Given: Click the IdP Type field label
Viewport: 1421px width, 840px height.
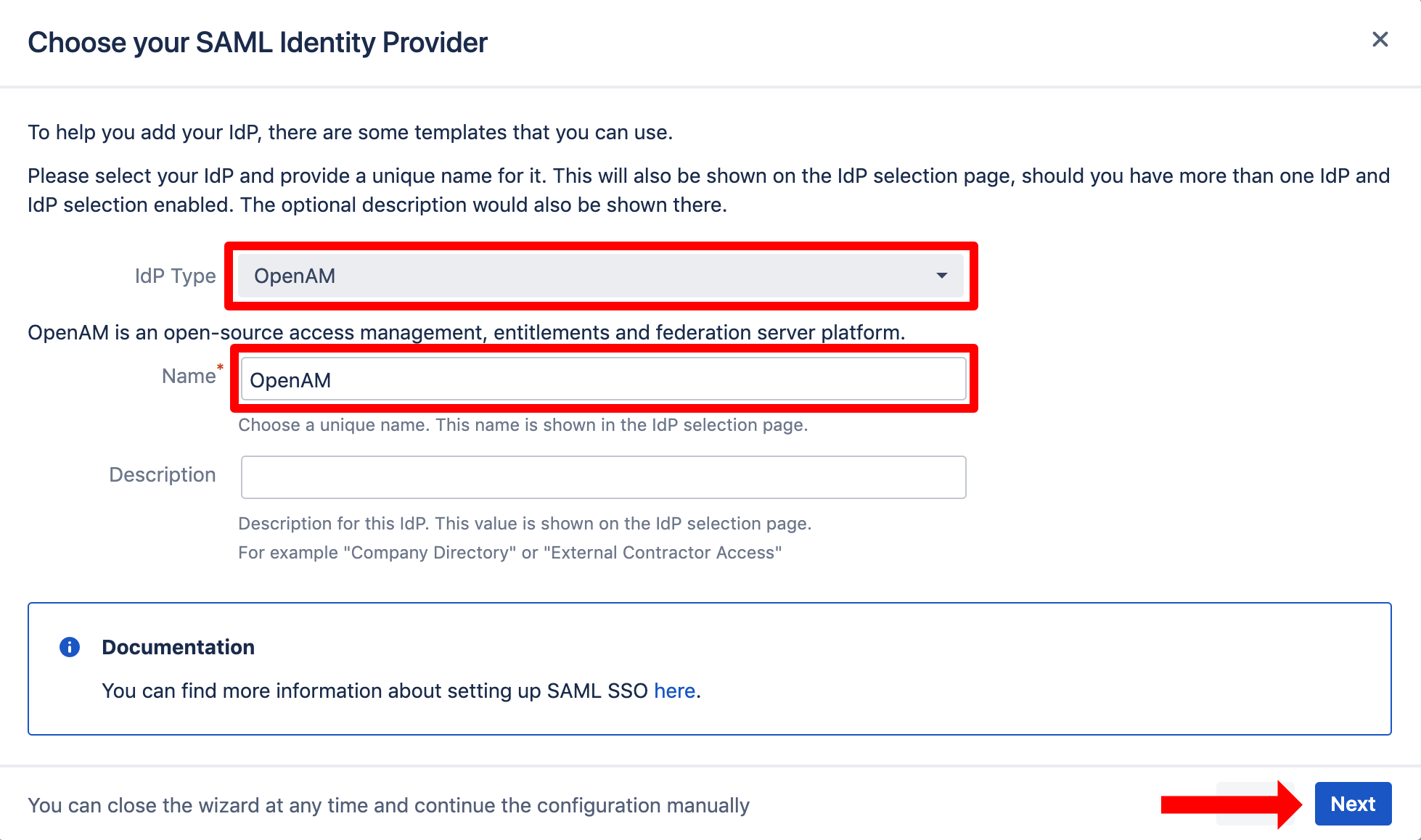Looking at the screenshot, I should tap(175, 276).
